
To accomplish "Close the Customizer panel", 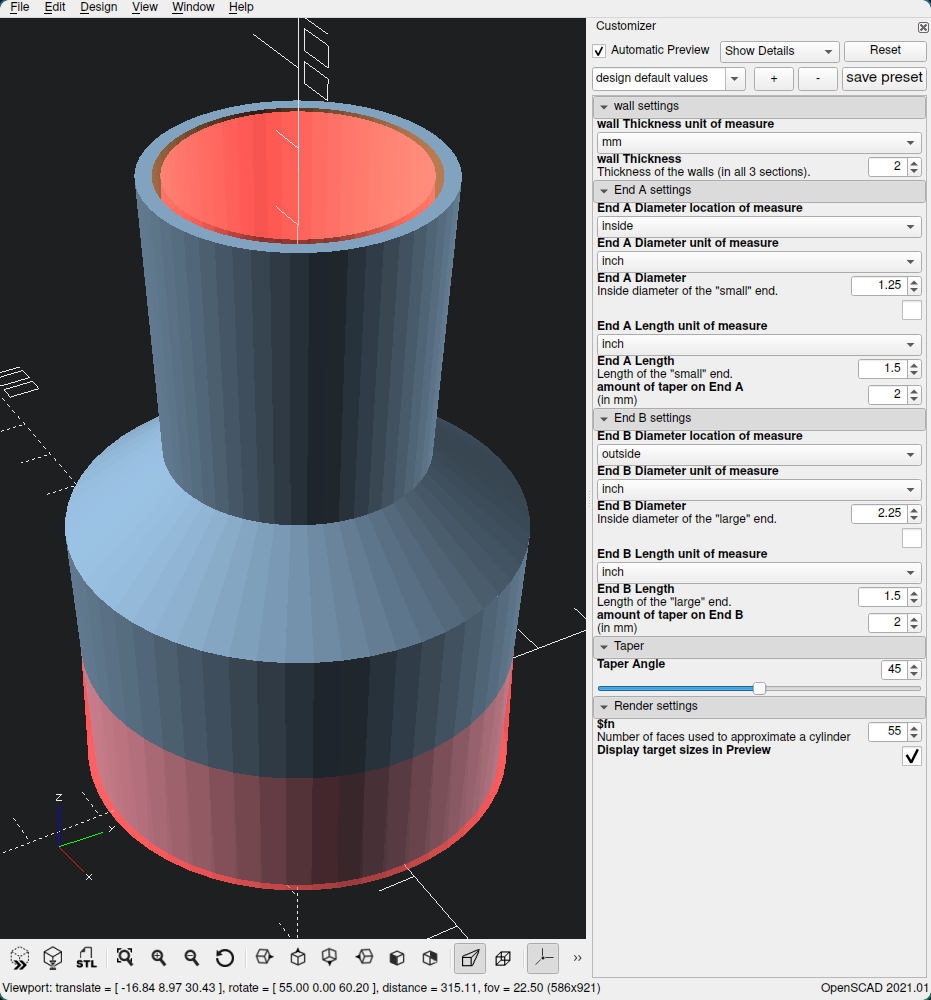I will (923, 27).
